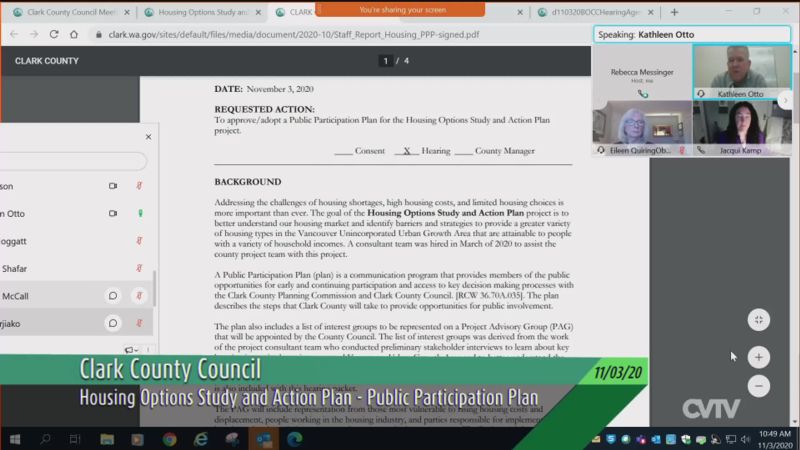This screenshot has height=450, width=800.
Task: Open a new browser tab
Action: click(x=674, y=12)
